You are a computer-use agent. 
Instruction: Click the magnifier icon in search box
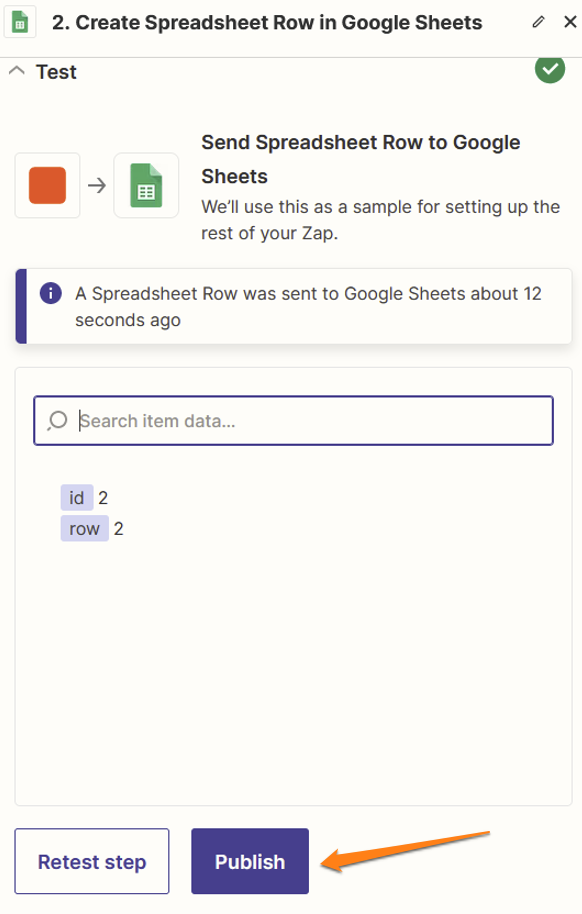tap(57, 420)
